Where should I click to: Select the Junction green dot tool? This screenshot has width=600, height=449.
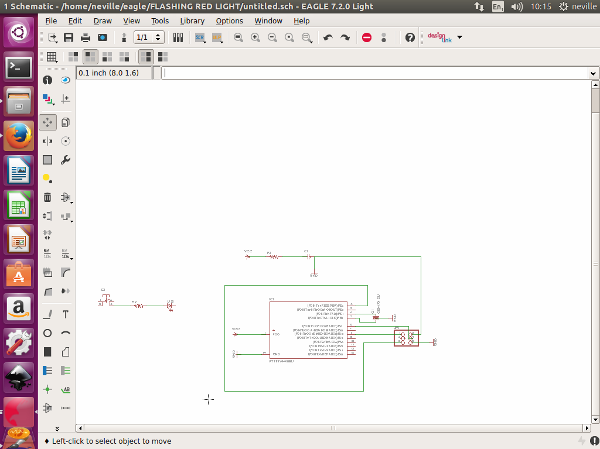pos(47,389)
